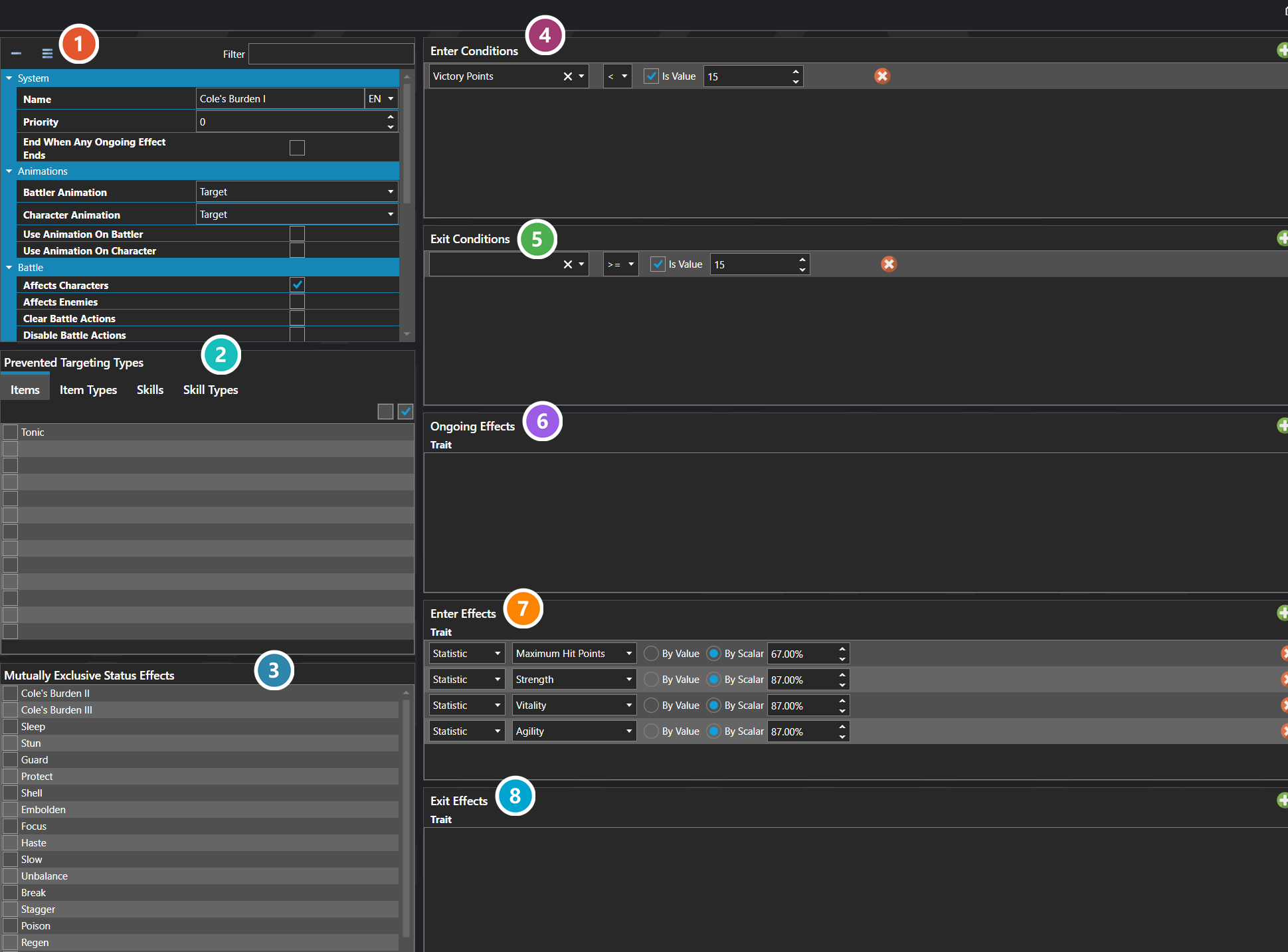1288x952 pixels.
Task: Check the Haste status checkbox
Action: (x=10, y=842)
